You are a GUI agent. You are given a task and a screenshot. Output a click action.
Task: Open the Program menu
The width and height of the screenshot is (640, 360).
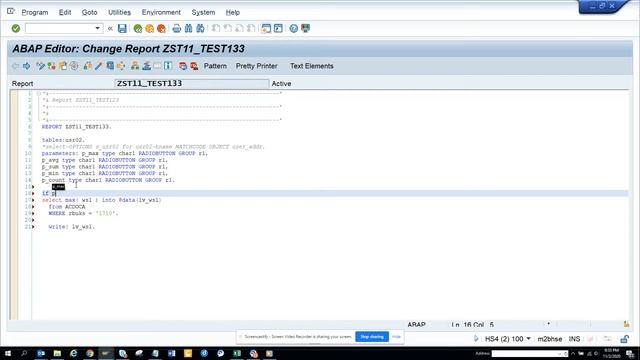[x=35, y=12]
